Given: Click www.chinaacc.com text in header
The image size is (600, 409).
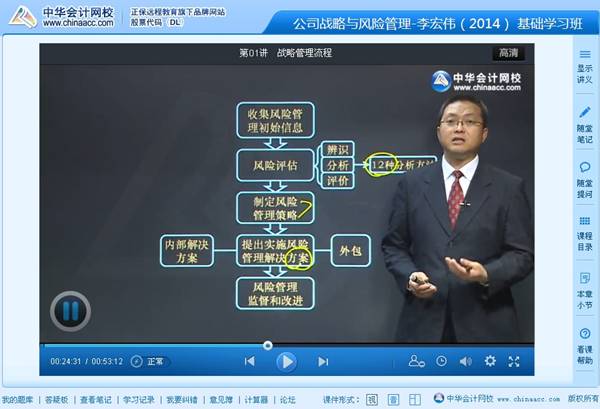Looking at the screenshot, I should click(x=78, y=23).
